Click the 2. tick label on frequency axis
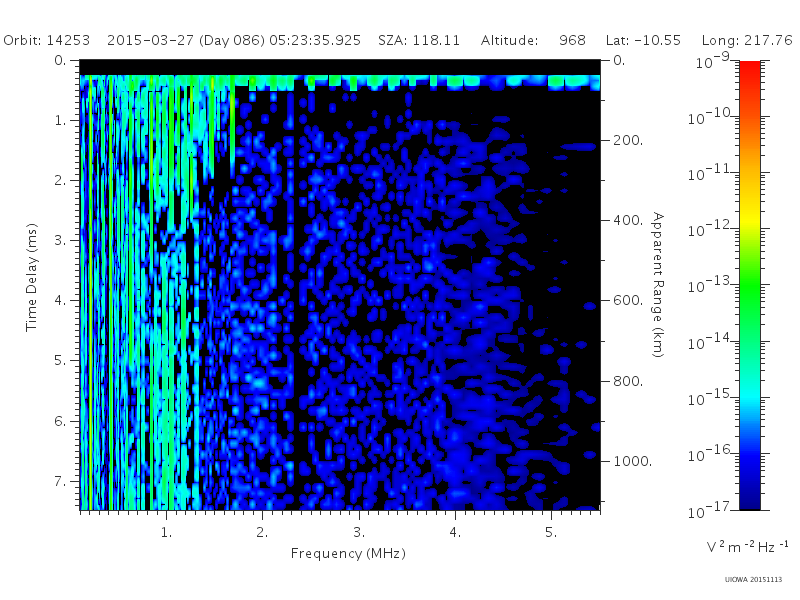 (x=262, y=532)
